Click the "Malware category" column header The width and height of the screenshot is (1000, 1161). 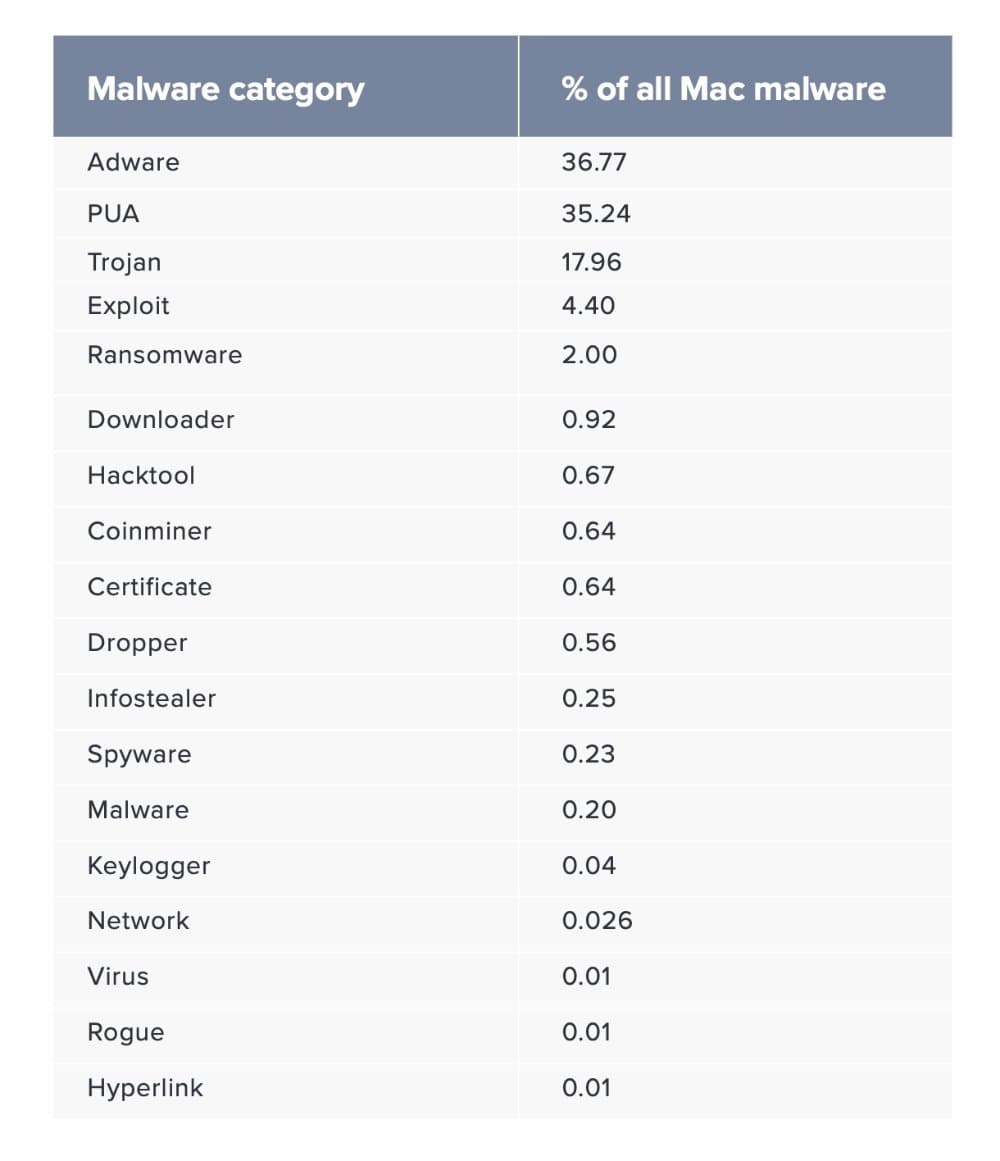[226, 89]
